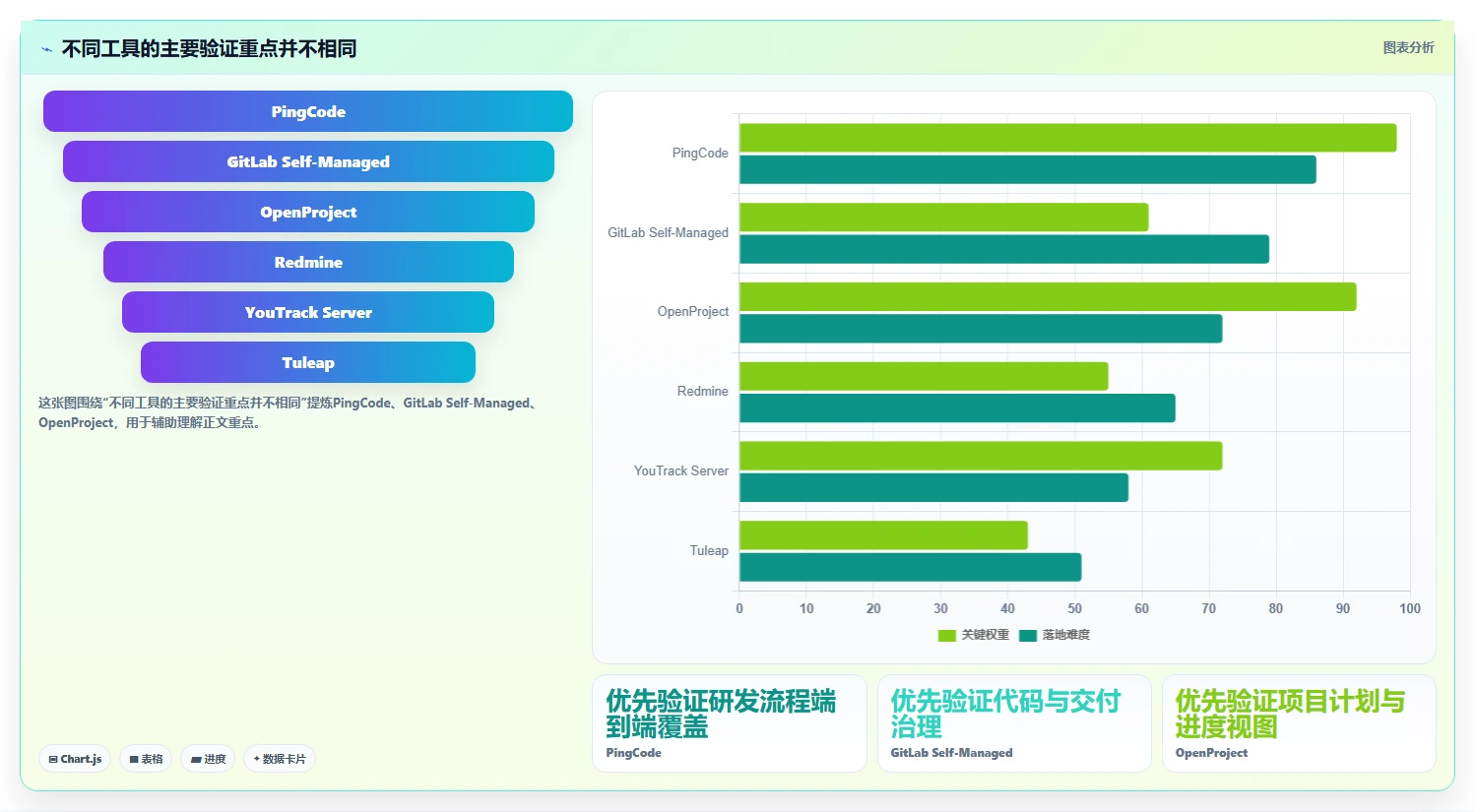This screenshot has height=812, width=1475.
Task: Click the 40 tick on the x-axis
Action: pos(1007,608)
